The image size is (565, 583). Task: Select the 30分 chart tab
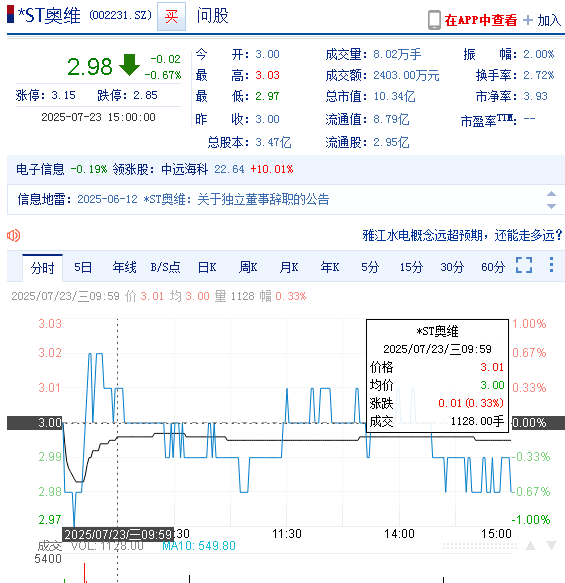[452, 267]
